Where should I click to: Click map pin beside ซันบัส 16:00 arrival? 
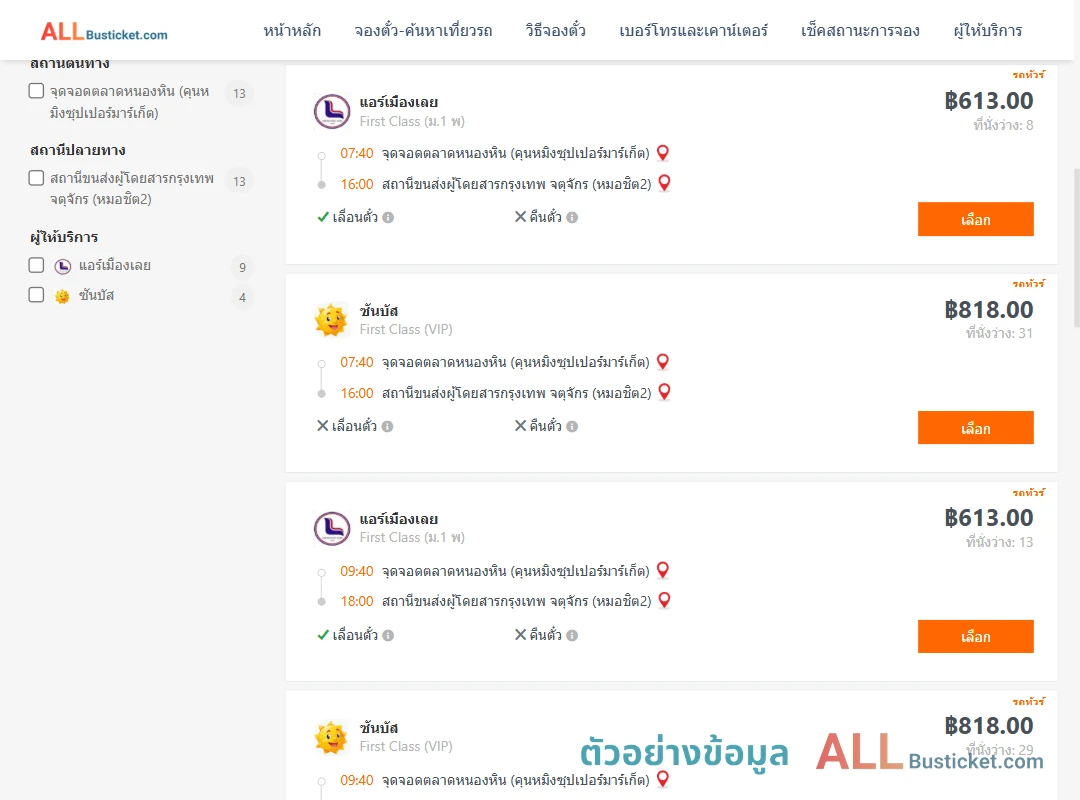click(665, 392)
